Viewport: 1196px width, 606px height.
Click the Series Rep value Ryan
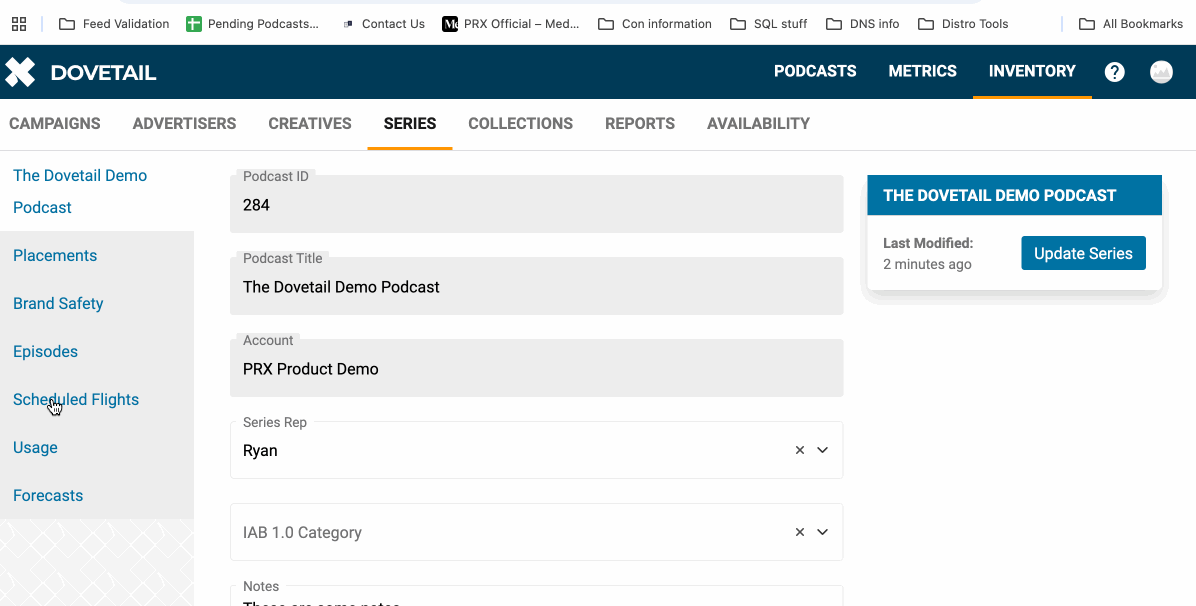coord(260,451)
